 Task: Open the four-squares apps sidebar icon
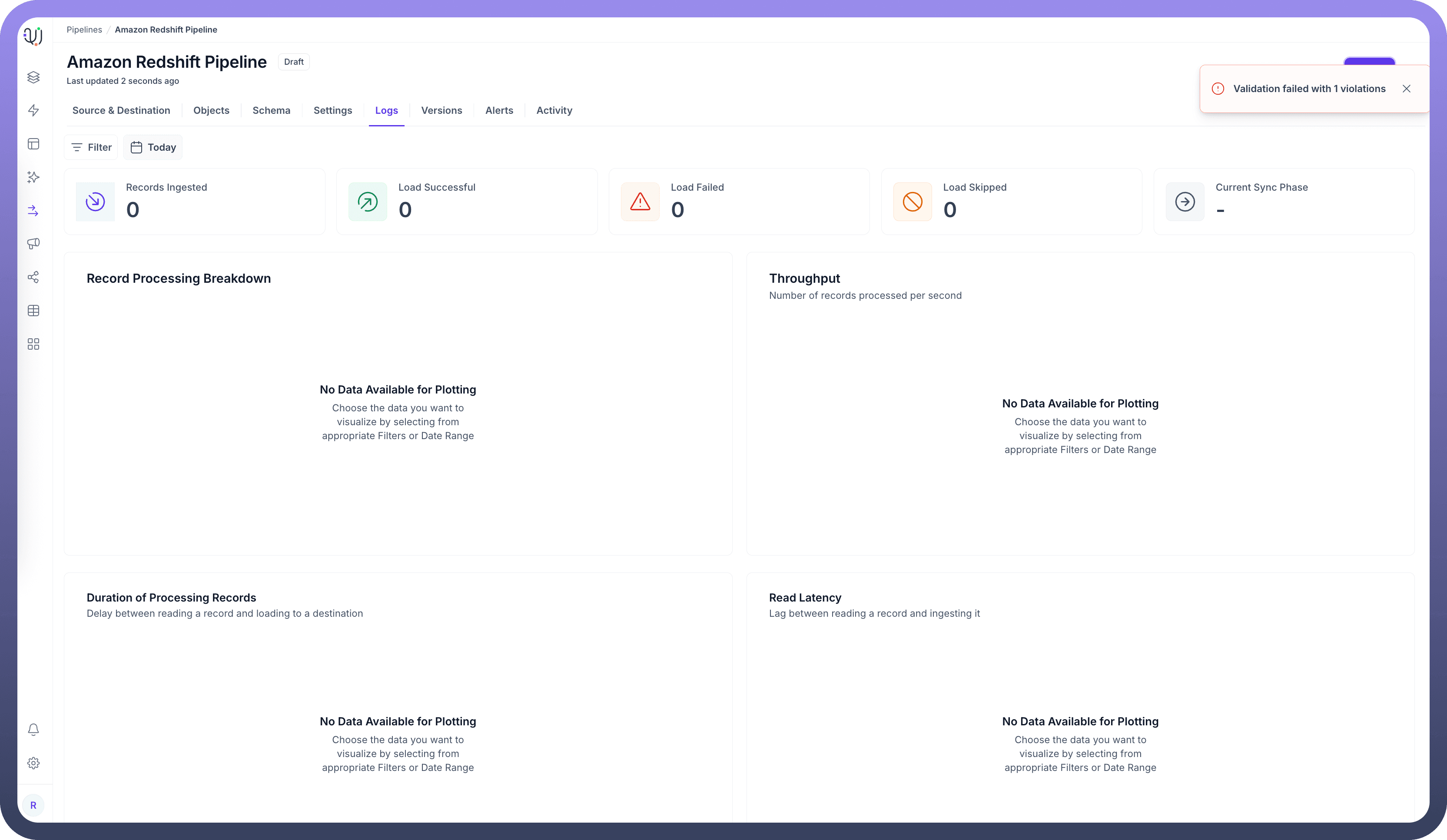coord(33,344)
